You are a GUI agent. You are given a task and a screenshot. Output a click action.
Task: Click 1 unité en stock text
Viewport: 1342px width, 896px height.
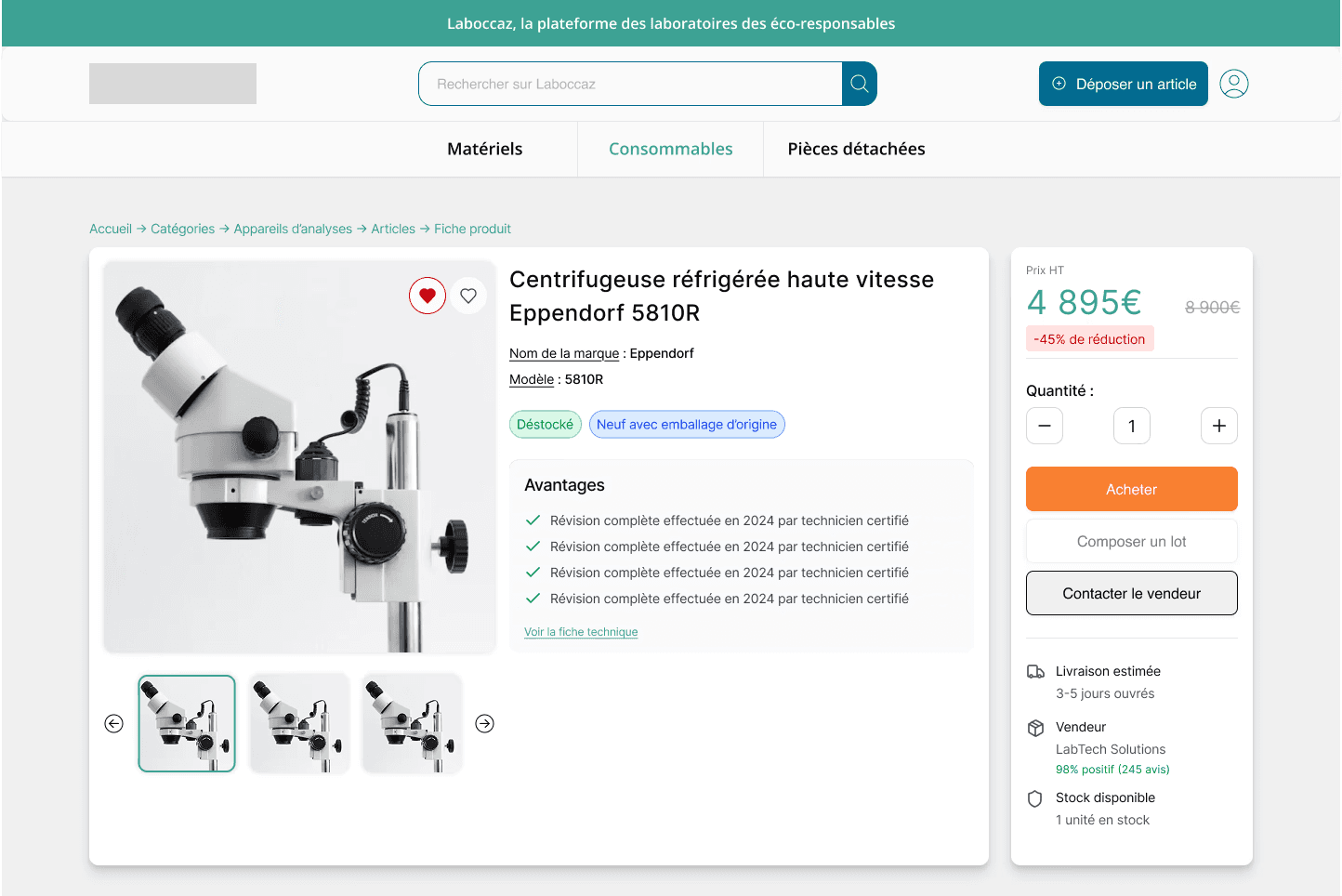coord(1102,820)
